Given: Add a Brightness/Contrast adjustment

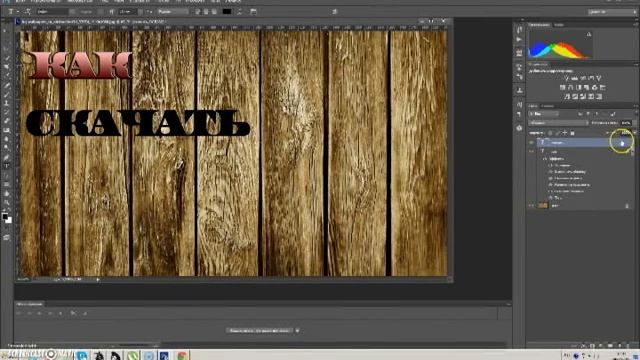Looking at the screenshot, I should click(567, 78).
